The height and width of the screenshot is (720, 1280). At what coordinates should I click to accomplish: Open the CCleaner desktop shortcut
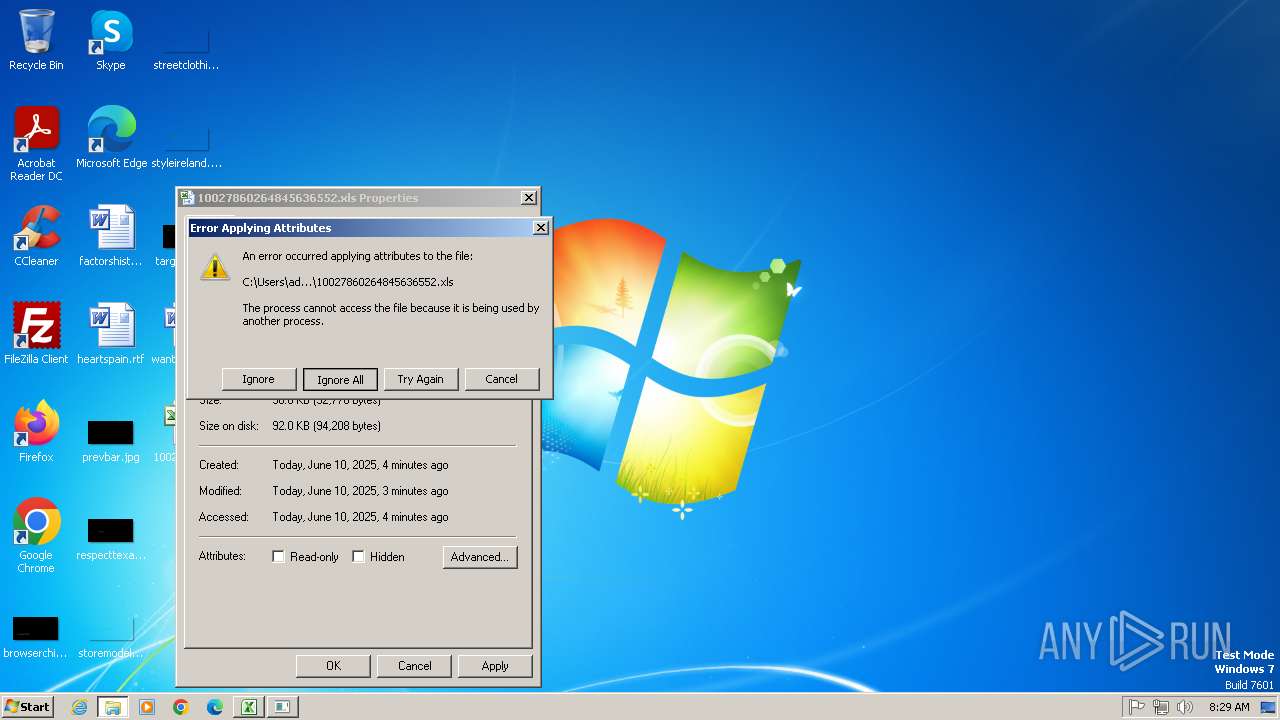36,236
